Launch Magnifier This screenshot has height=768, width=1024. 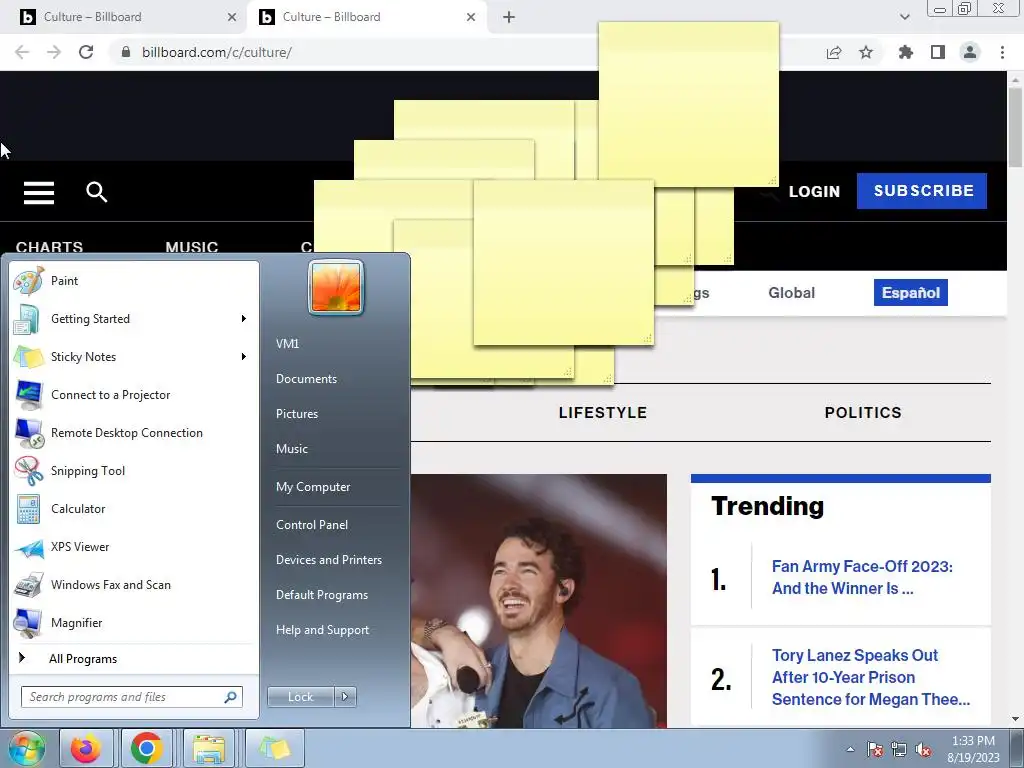pos(134,623)
